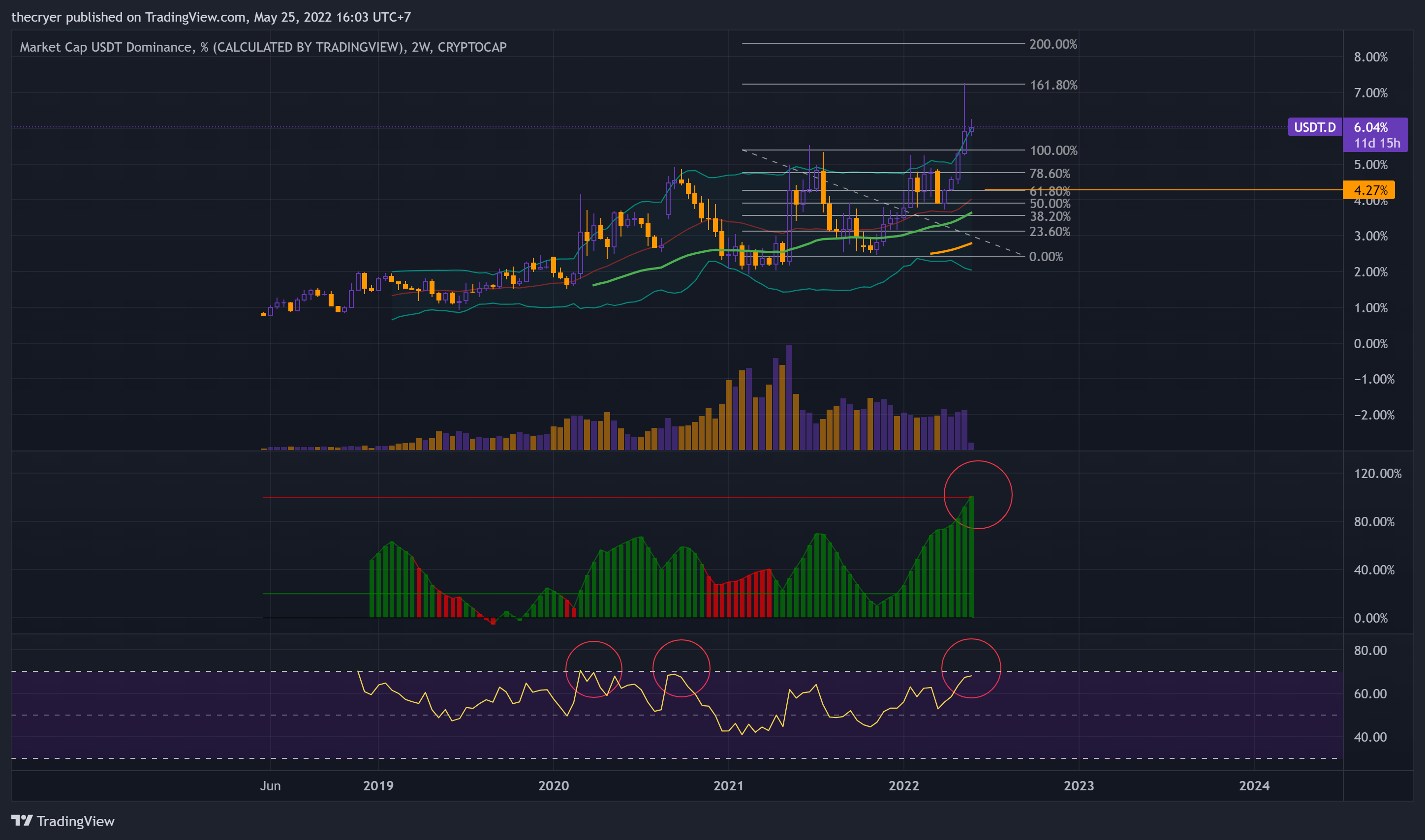The height and width of the screenshot is (840, 1425).
Task: Click the 11d 15h countdown label
Action: [x=1377, y=143]
